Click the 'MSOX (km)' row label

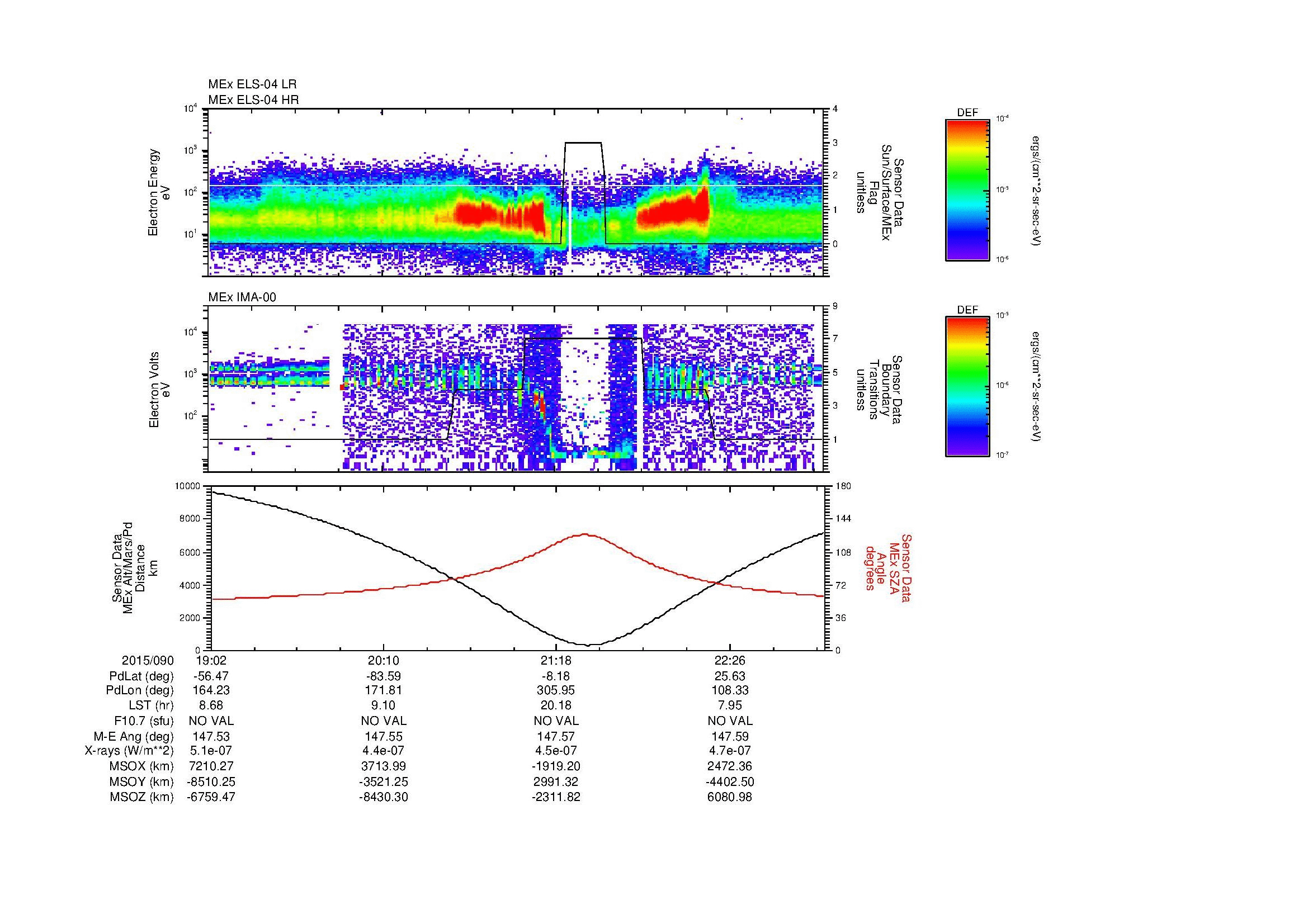point(143,766)
